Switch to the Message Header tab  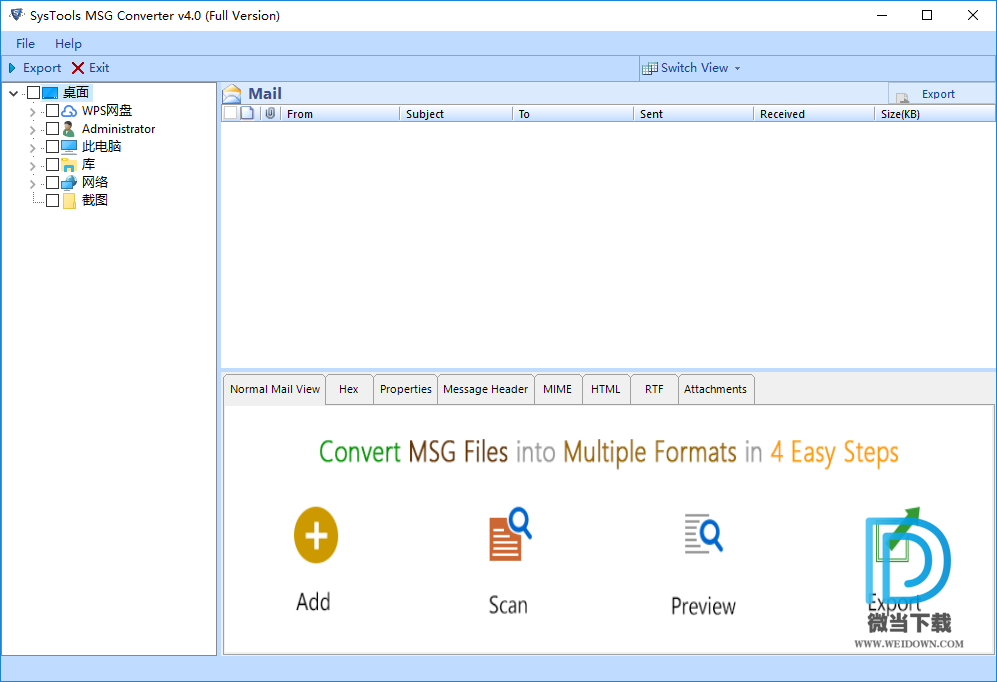[x=486, y=389]
